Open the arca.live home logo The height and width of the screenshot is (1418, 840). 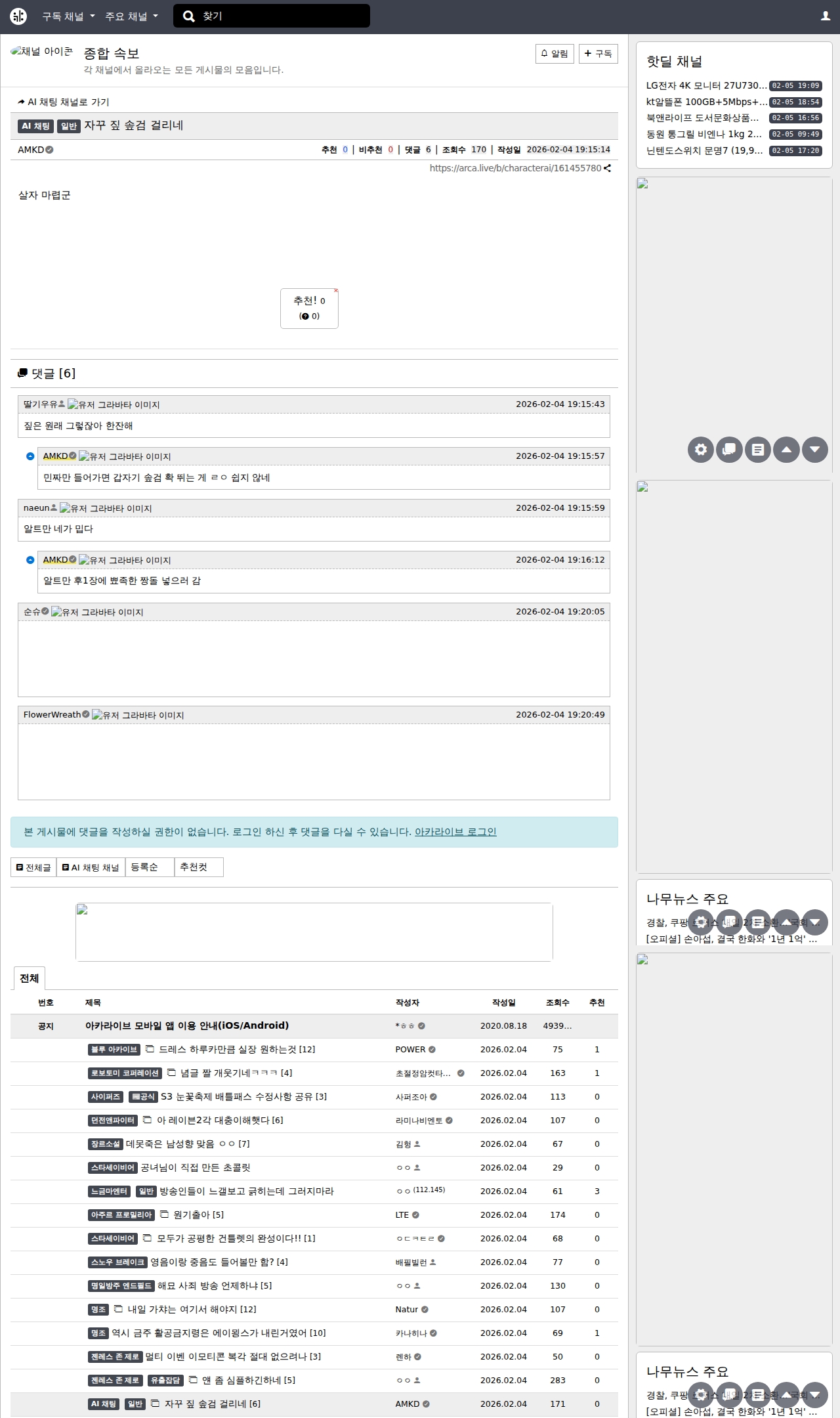pyautogui.click(x=18, y=16)
